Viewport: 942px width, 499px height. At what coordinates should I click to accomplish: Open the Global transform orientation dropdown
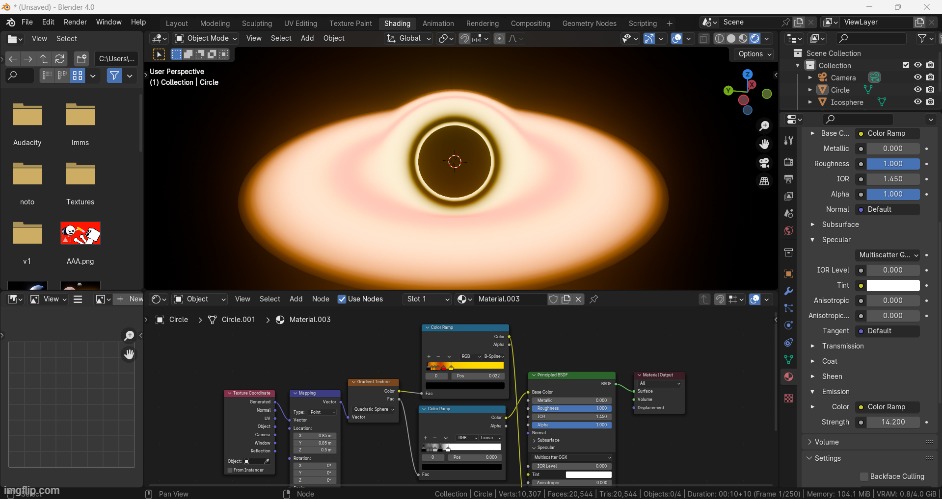[410, 38]
